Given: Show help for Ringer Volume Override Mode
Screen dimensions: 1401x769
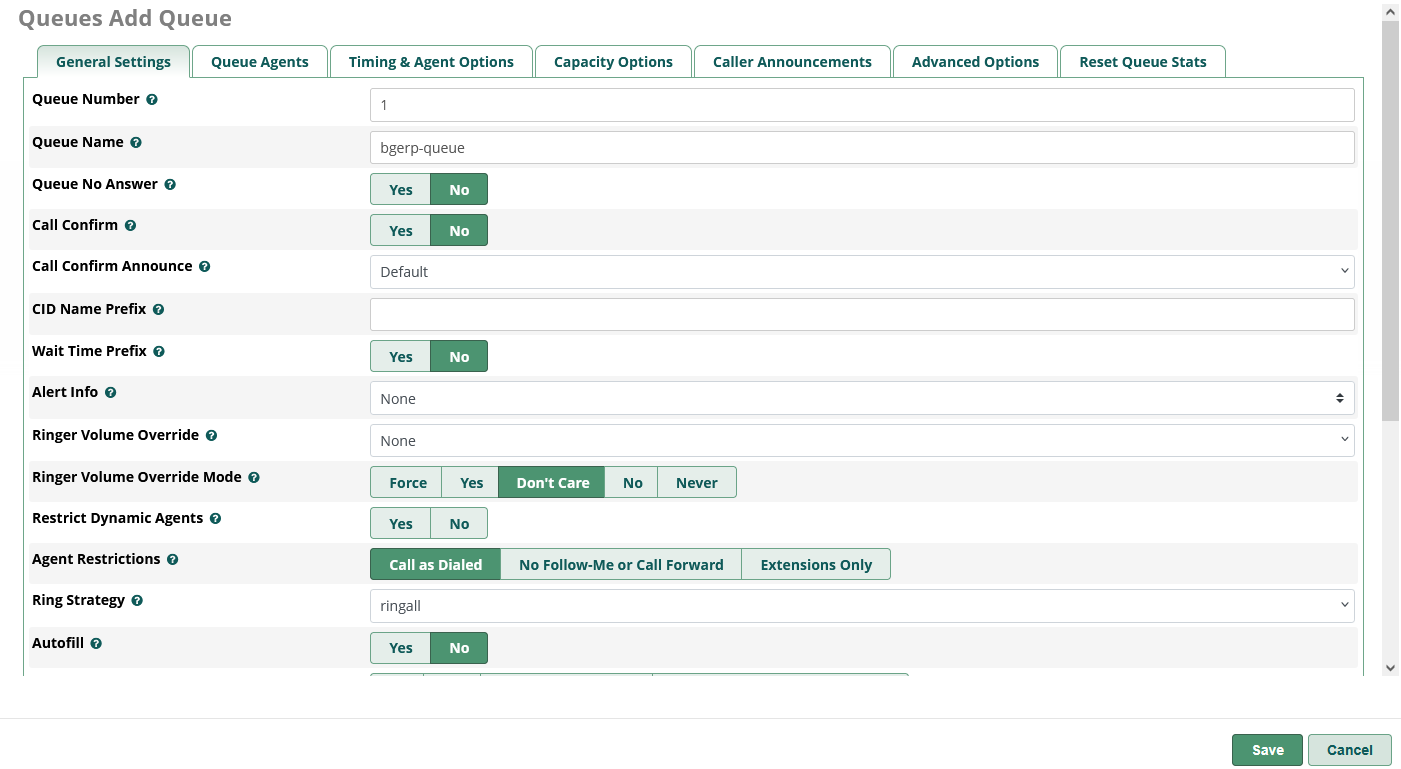Looking at the screenshot, I should tap(254, 478).
